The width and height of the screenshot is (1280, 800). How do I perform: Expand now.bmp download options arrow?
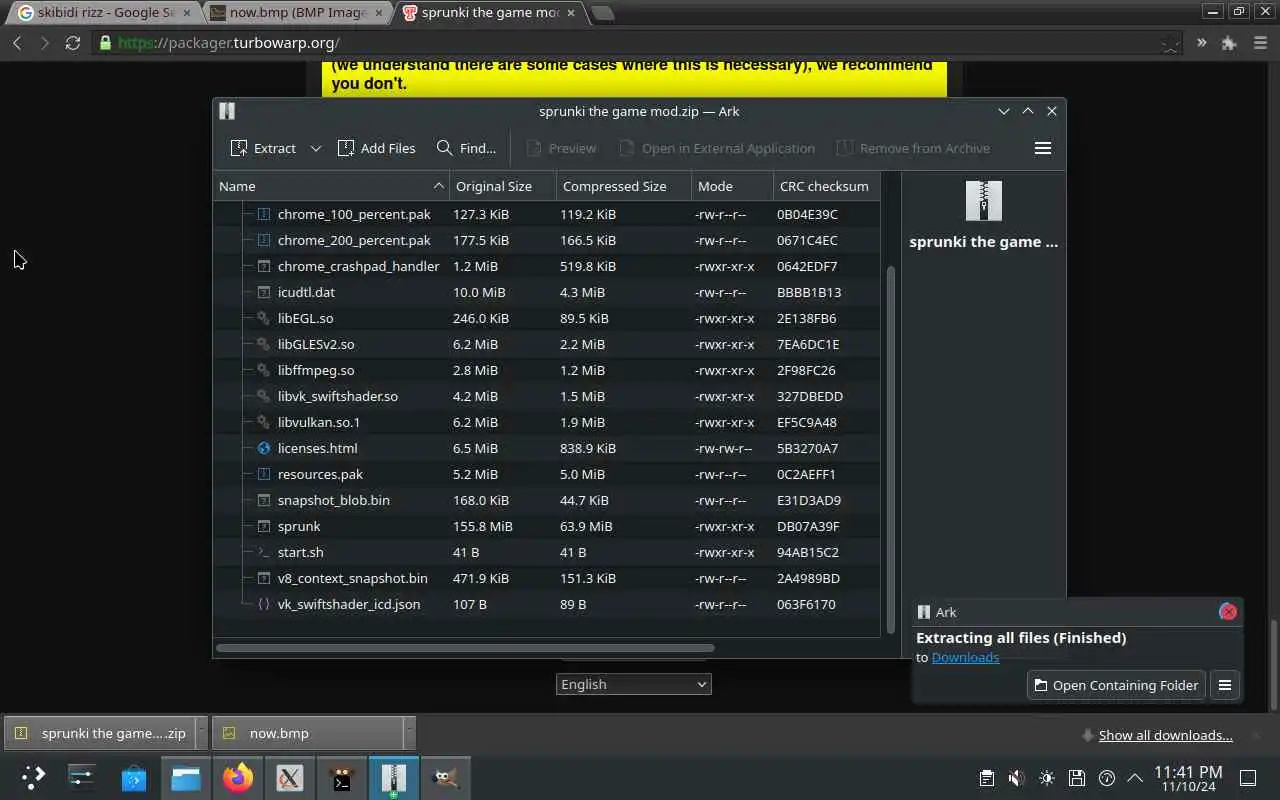pyautogui.click(x=409, y=733)
